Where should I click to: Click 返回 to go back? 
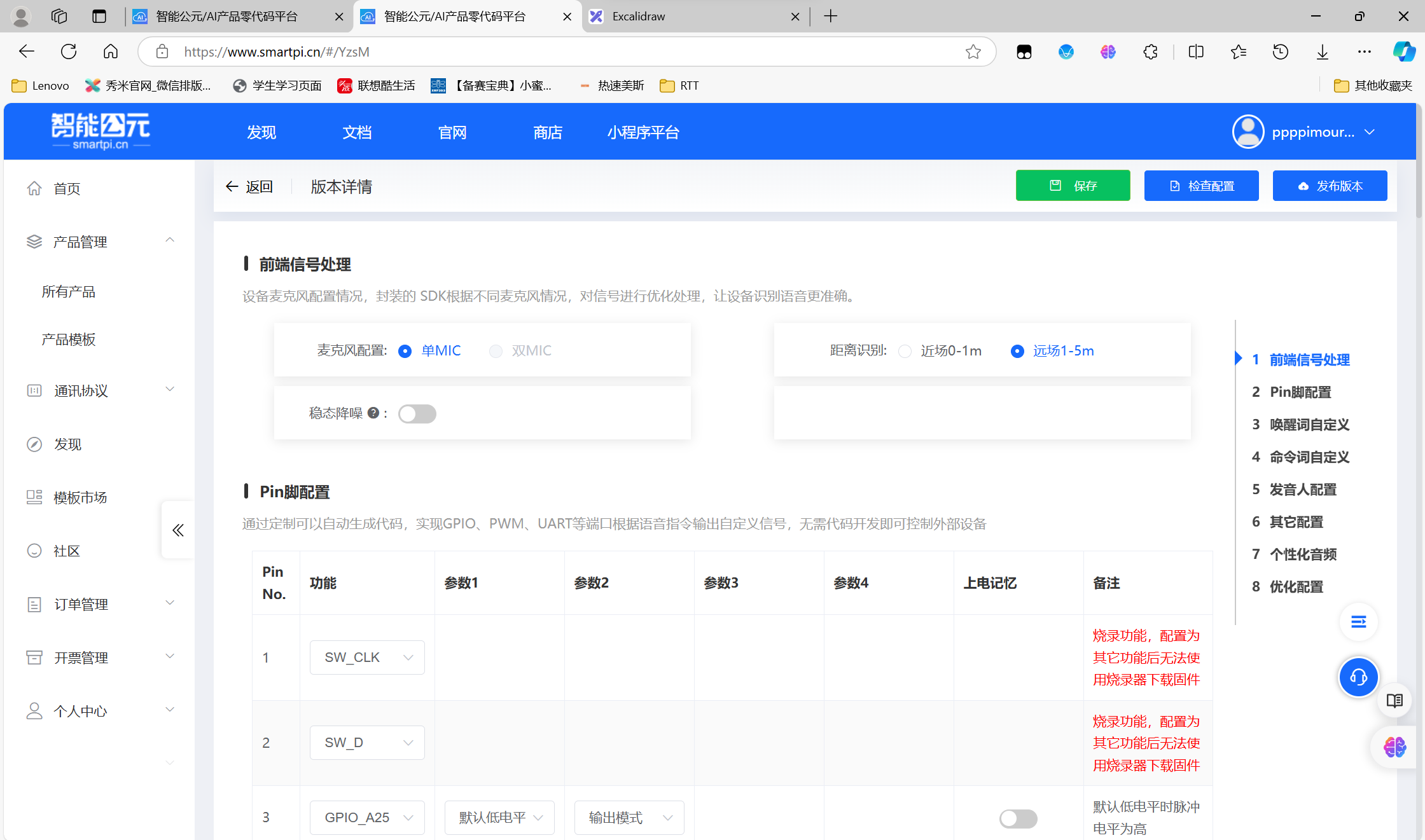[x=249, y=186]
